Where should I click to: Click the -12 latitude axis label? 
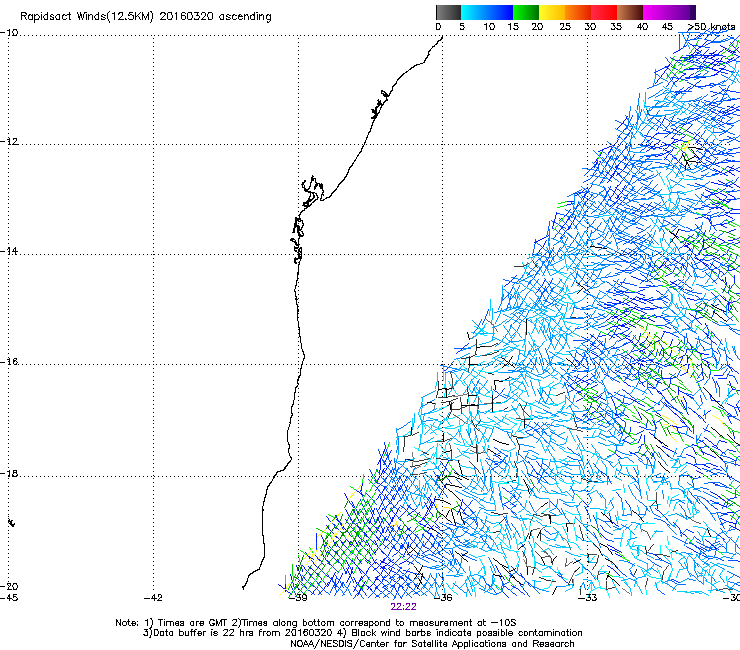(9, 142)
